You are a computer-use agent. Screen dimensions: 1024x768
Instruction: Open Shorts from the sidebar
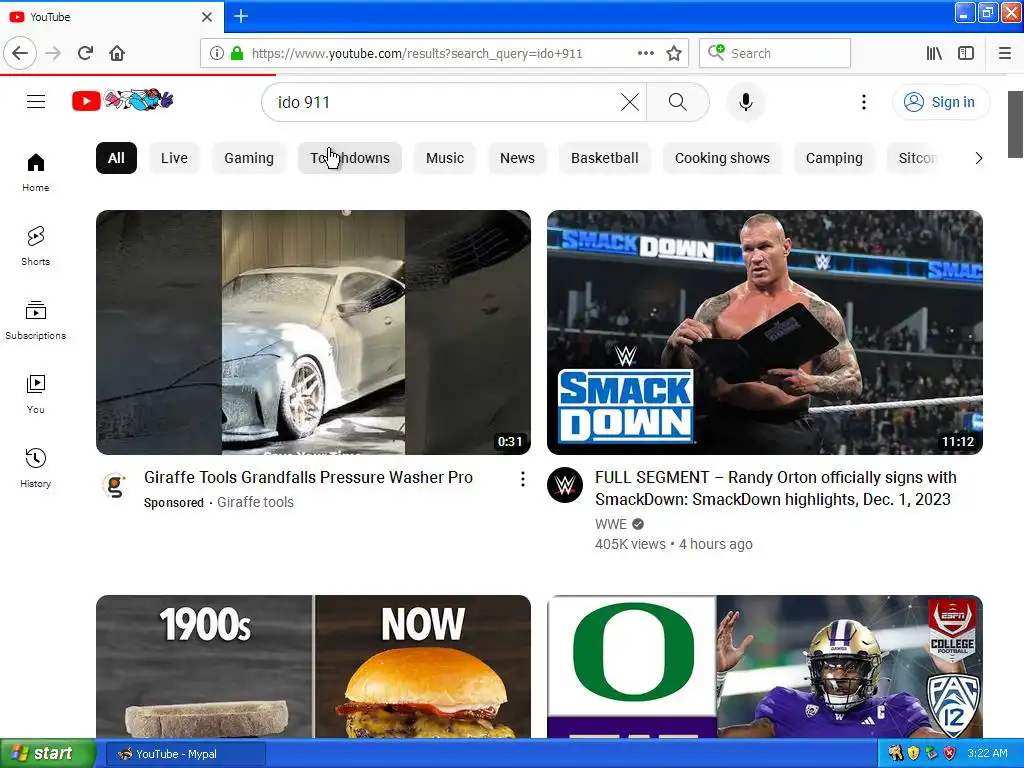(x=35, y=246)
